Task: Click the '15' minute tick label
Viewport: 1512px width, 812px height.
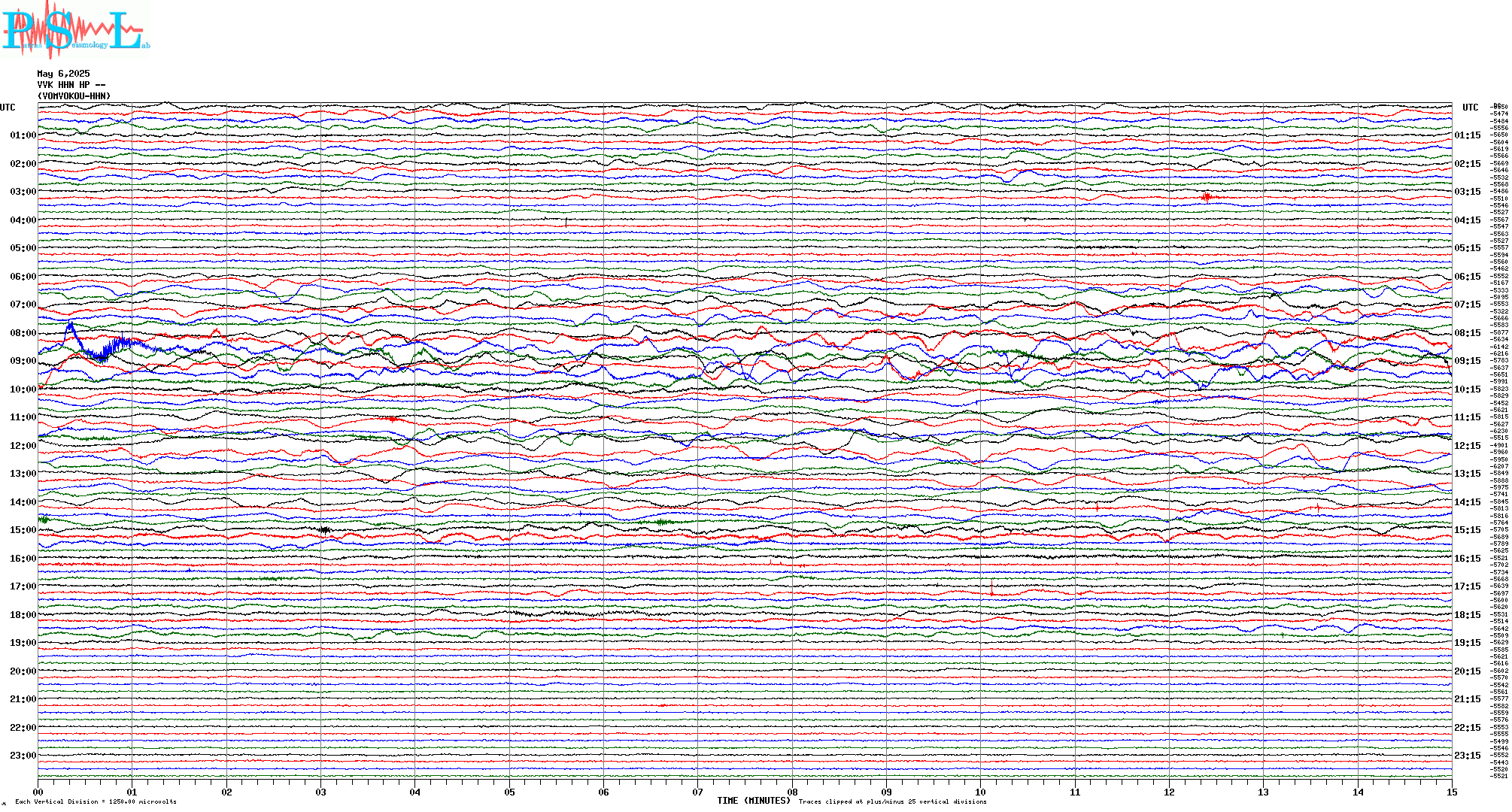Action: [1452, 792]
